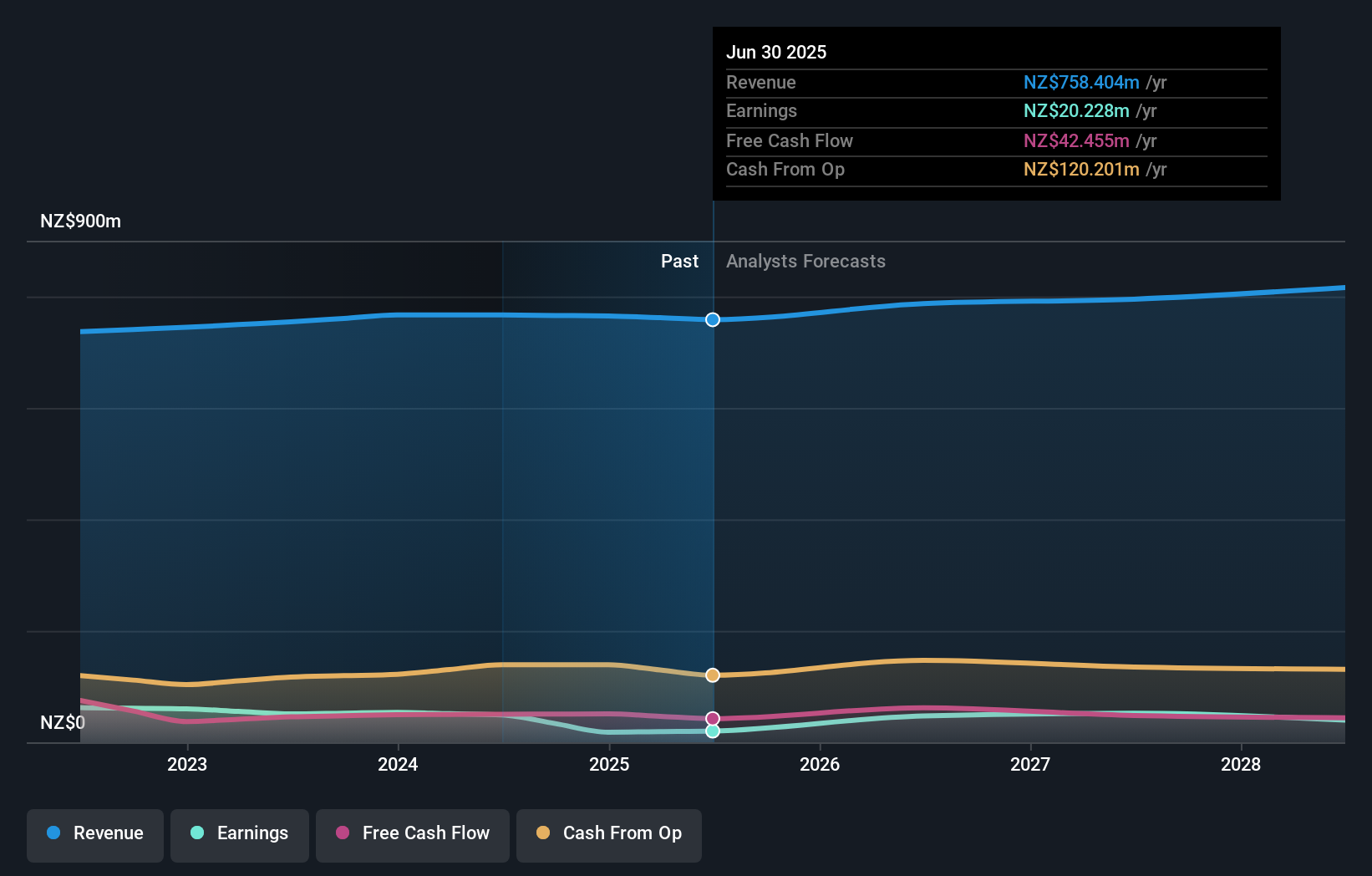Click the 2023 axis label on the timeline
Screen dimensions: 1372x876
[187, 764]
